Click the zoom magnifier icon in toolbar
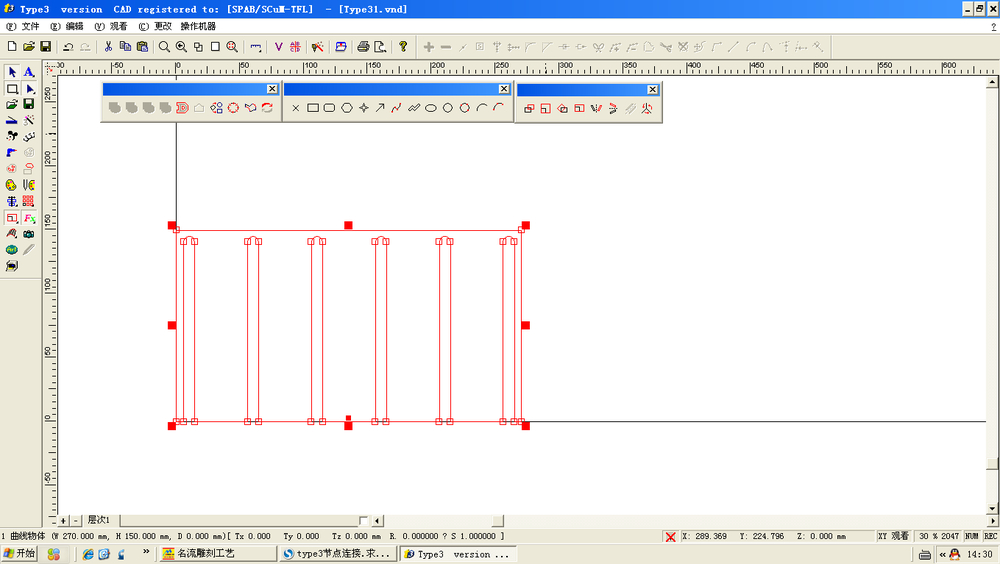Viewport: 1000px width, 564px height. [x=164, y=46]
